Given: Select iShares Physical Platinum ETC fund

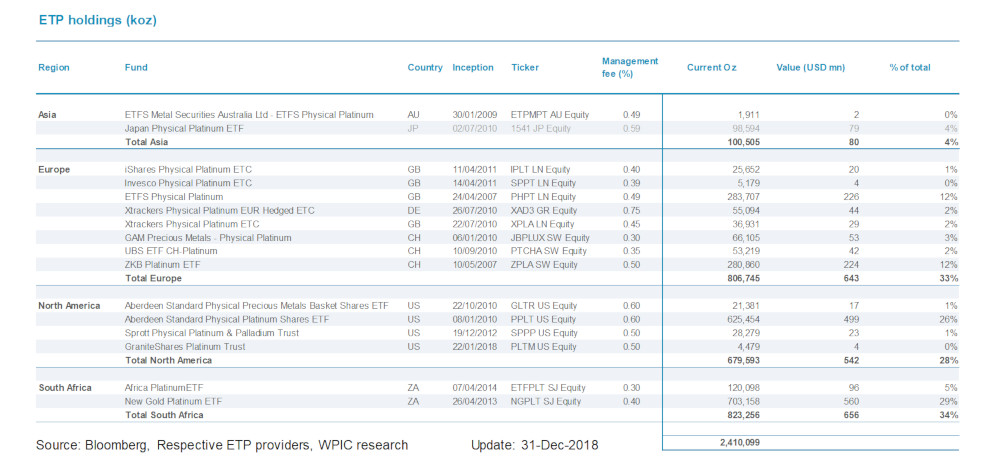Looking at the screenshot, I should pyautogui.click(x=188, y=170).
